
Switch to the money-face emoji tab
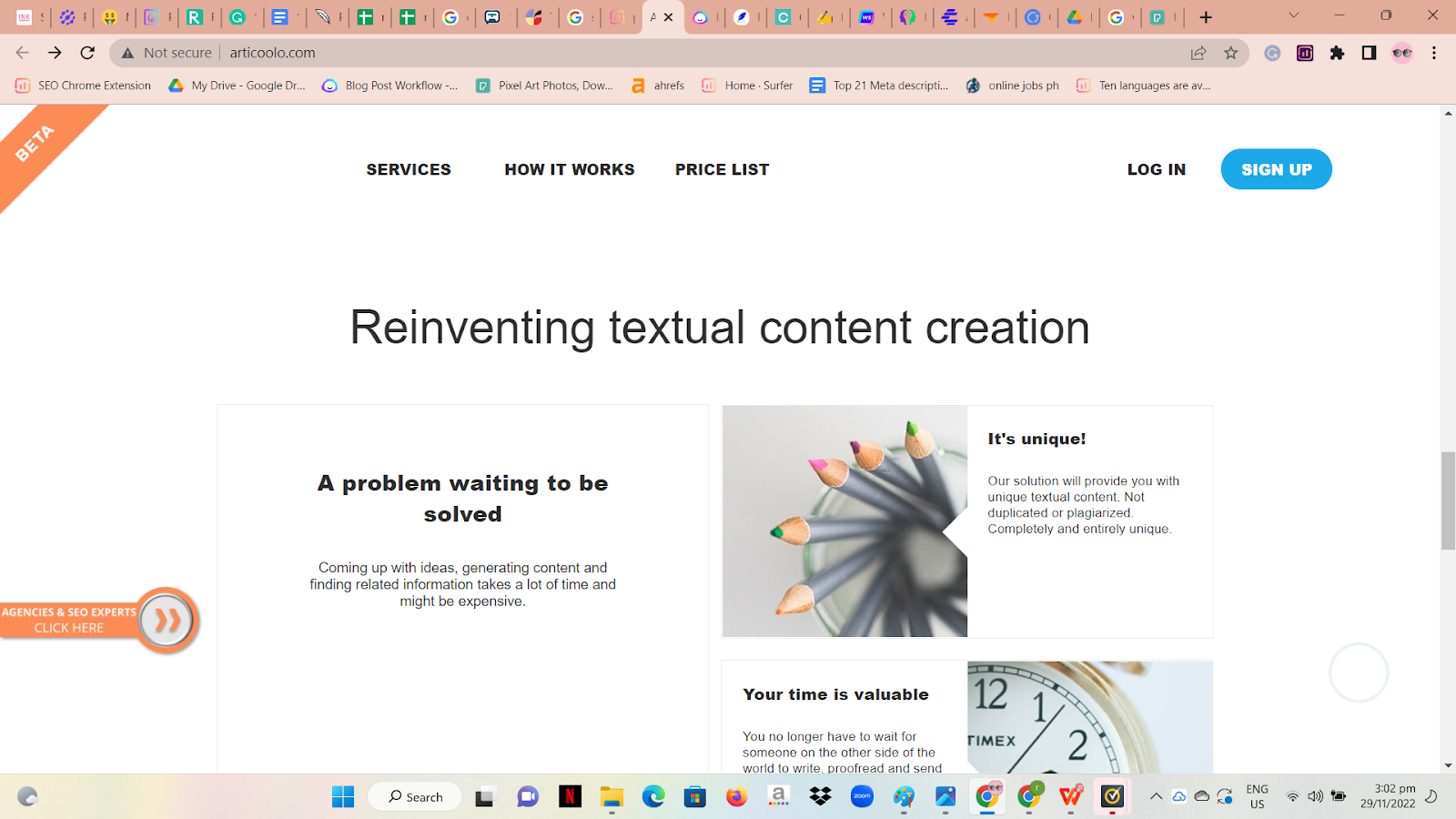109,17
